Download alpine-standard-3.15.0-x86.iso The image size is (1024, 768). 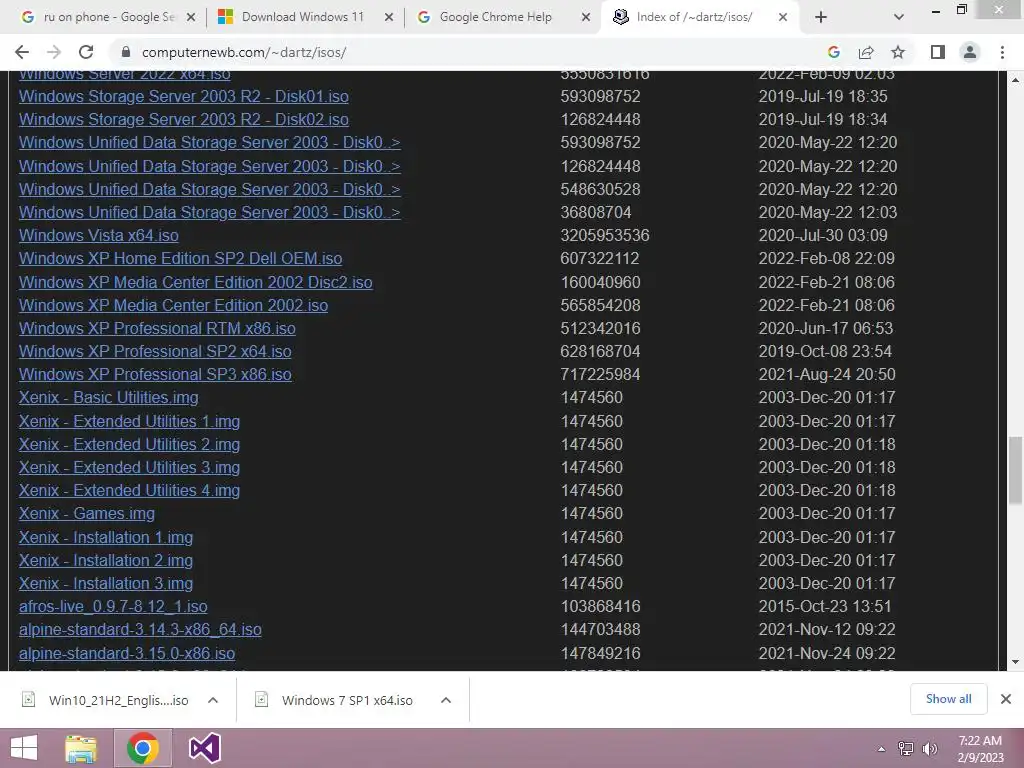[x=127, y=653]
